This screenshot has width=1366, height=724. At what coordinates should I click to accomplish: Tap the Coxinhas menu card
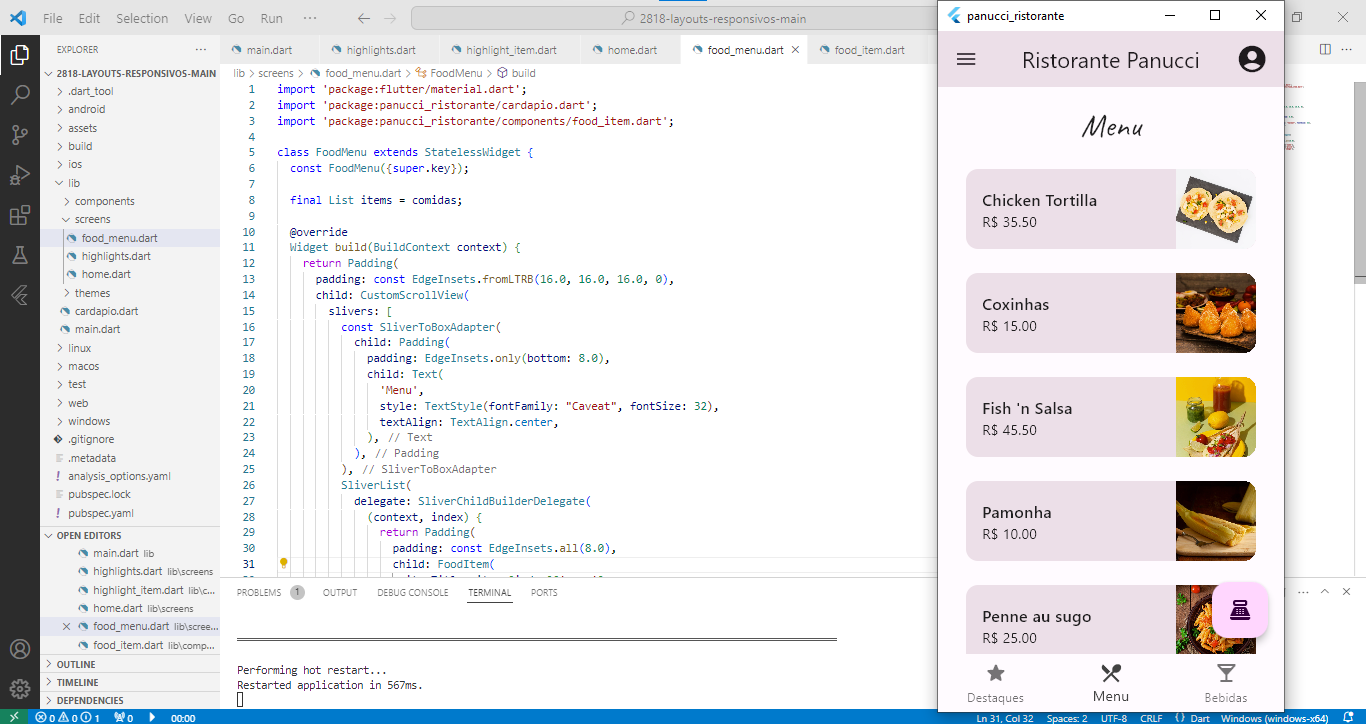tap(1111, 313)
